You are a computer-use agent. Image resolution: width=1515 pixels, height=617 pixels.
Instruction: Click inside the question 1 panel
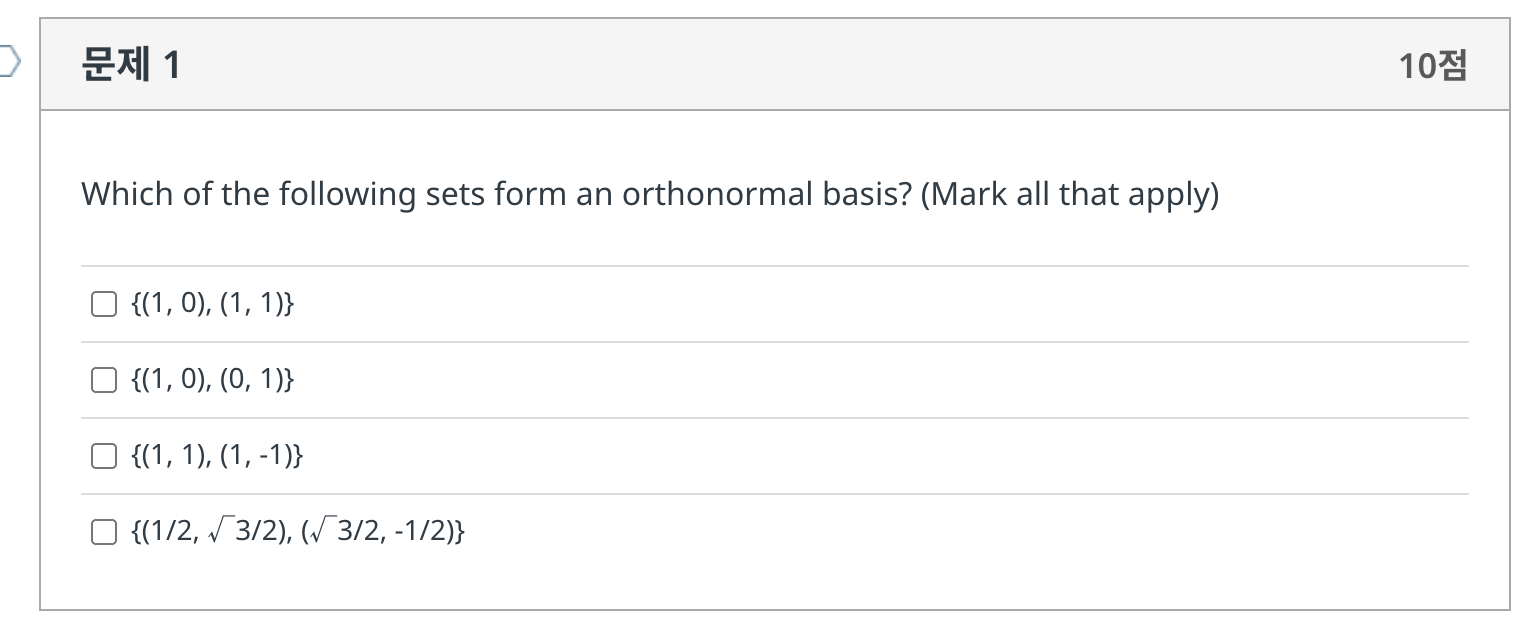click(x=760, y=350)
